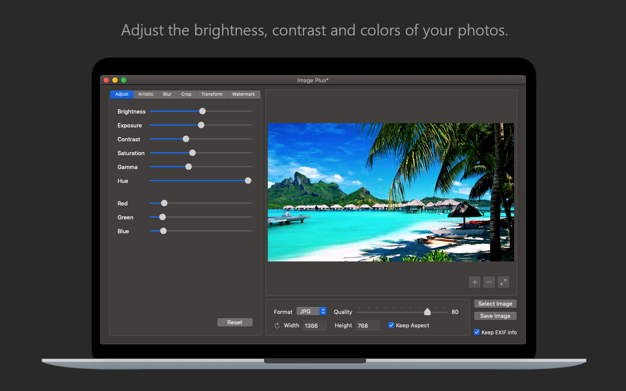Open the JPG format dropdown
This screenshot has width=626, height=391.
coord(311,311)
